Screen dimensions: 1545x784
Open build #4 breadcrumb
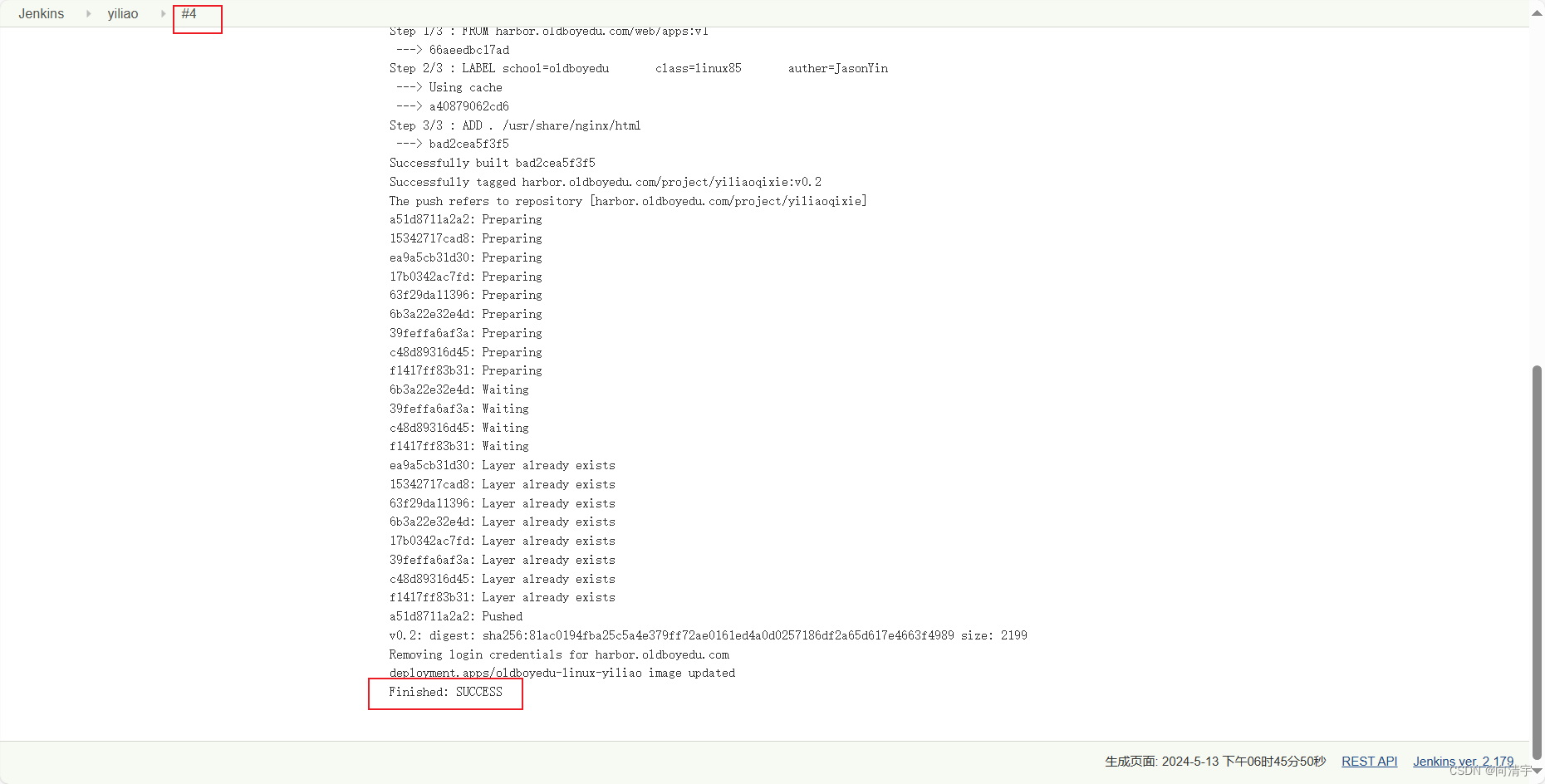189,14
